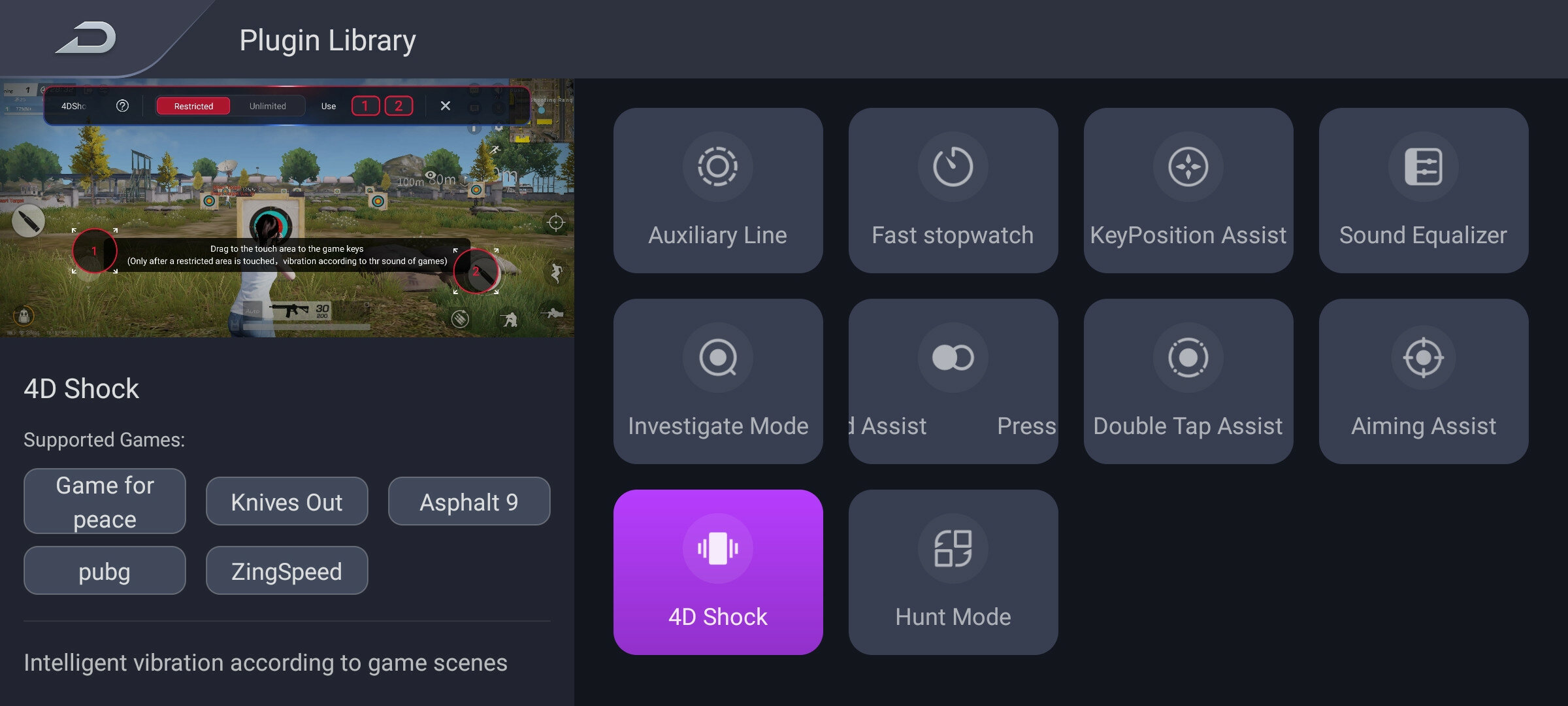Select the highlighted 4D Shock tile
Image resolution: width=1568 pixels, height=706 pixels.
(718, 572)
